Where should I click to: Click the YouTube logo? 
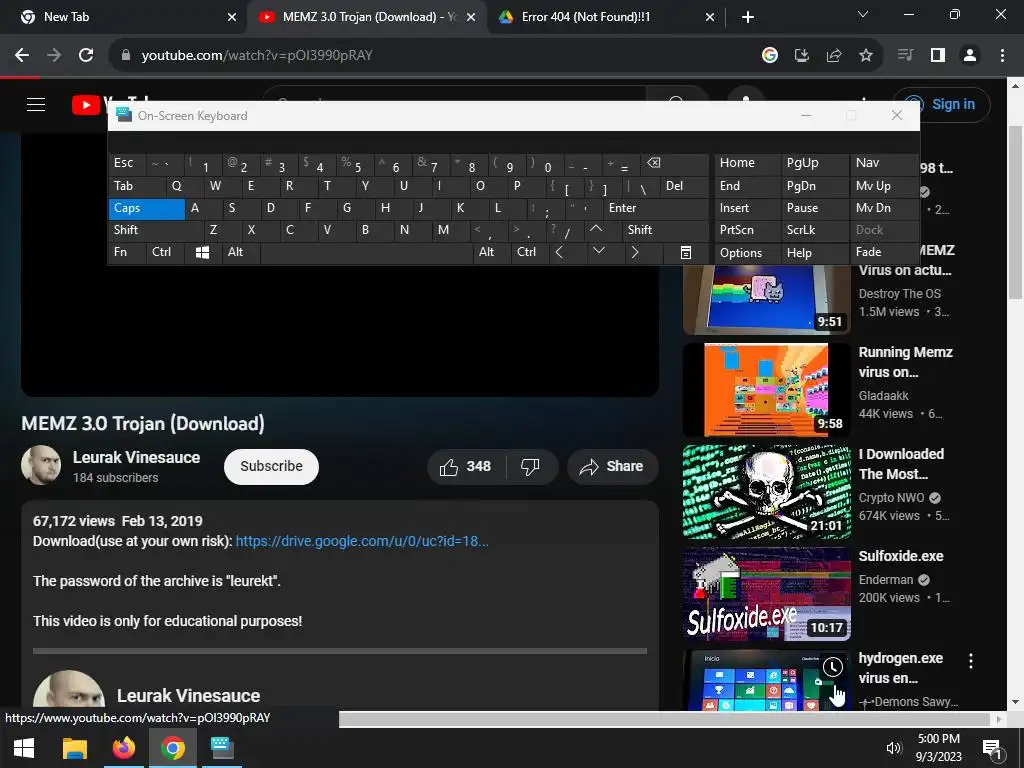[x=88, y=104]
